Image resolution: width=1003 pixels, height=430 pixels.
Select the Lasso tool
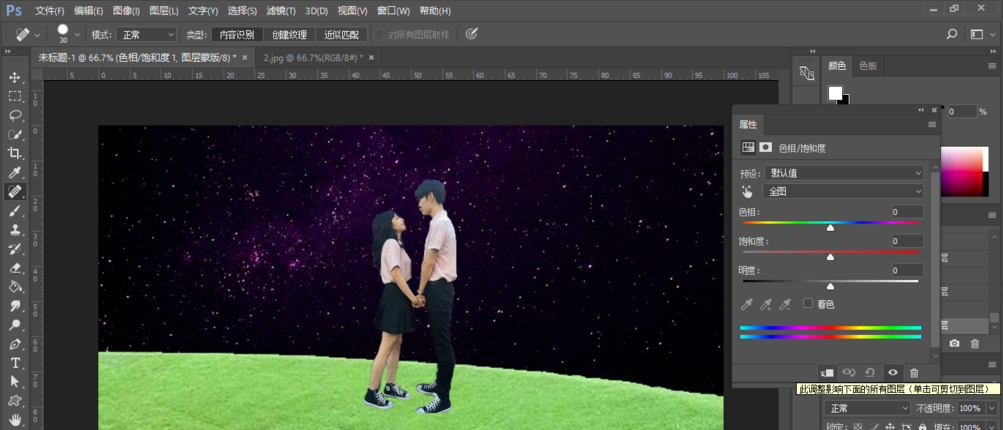tap(15, 115)
